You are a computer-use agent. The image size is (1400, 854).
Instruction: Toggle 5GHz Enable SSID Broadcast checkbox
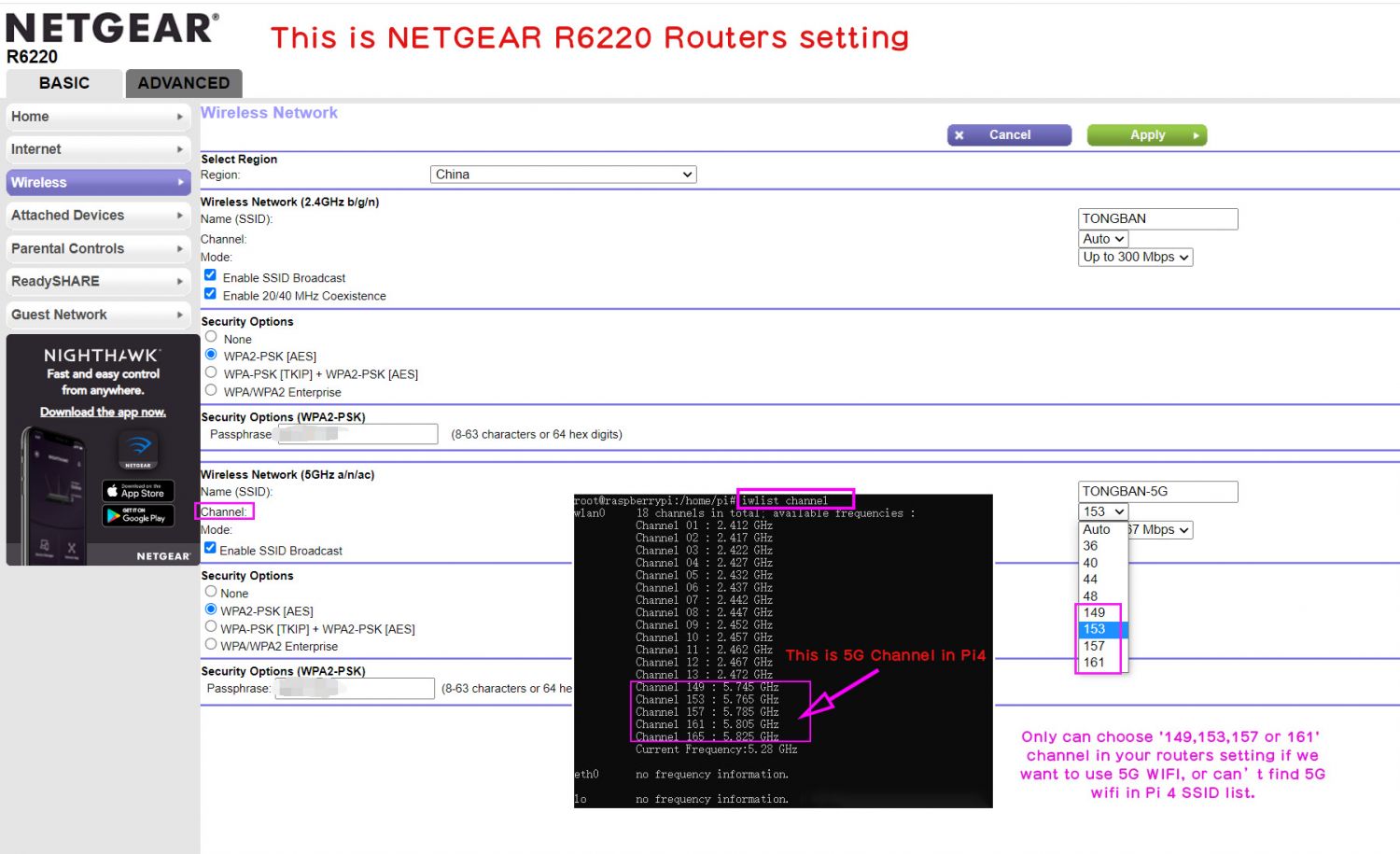(x=210, y=548)
